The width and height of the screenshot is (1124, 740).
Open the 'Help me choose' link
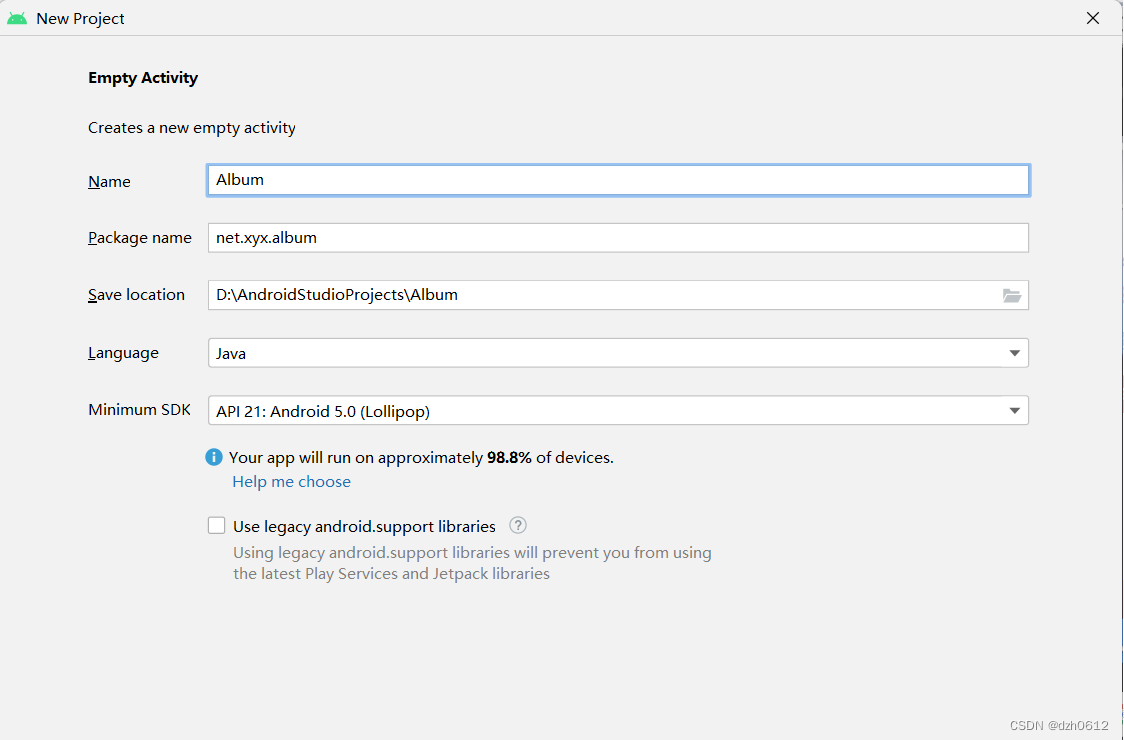291,482
